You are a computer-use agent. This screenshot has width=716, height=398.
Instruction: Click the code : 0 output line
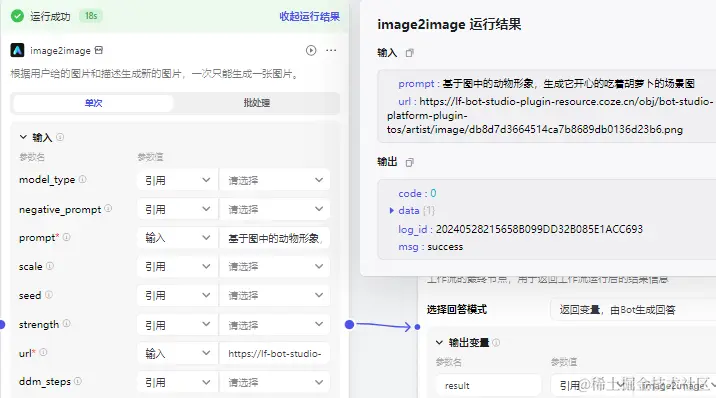pos(417,193)
